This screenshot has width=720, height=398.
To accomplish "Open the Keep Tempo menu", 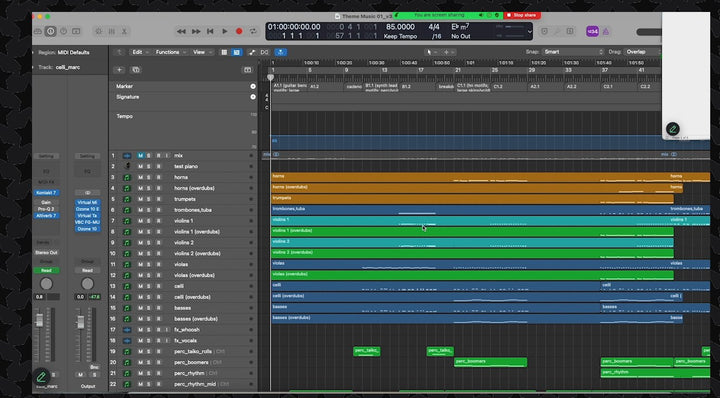I will 400,36.
